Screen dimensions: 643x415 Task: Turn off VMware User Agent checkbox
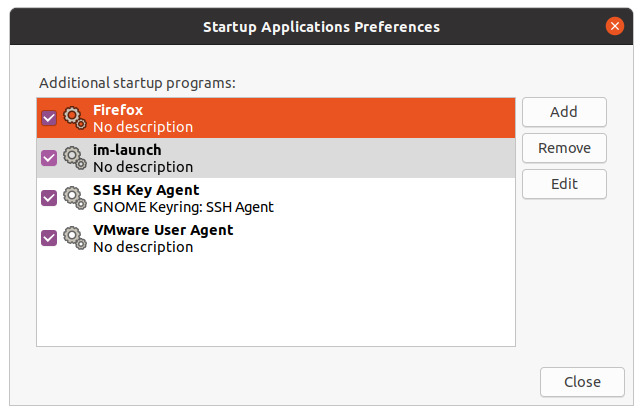tap(49, 238)
